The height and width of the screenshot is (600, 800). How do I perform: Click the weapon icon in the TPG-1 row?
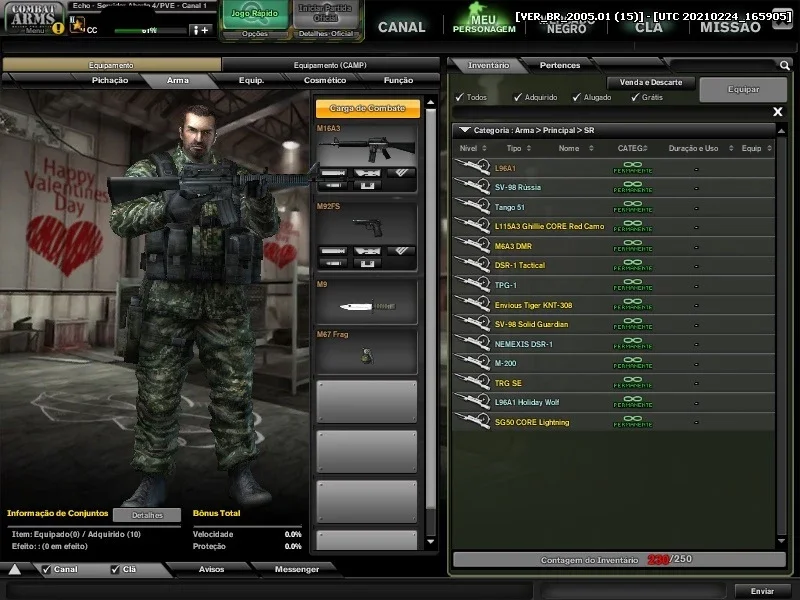coord(472,284)
